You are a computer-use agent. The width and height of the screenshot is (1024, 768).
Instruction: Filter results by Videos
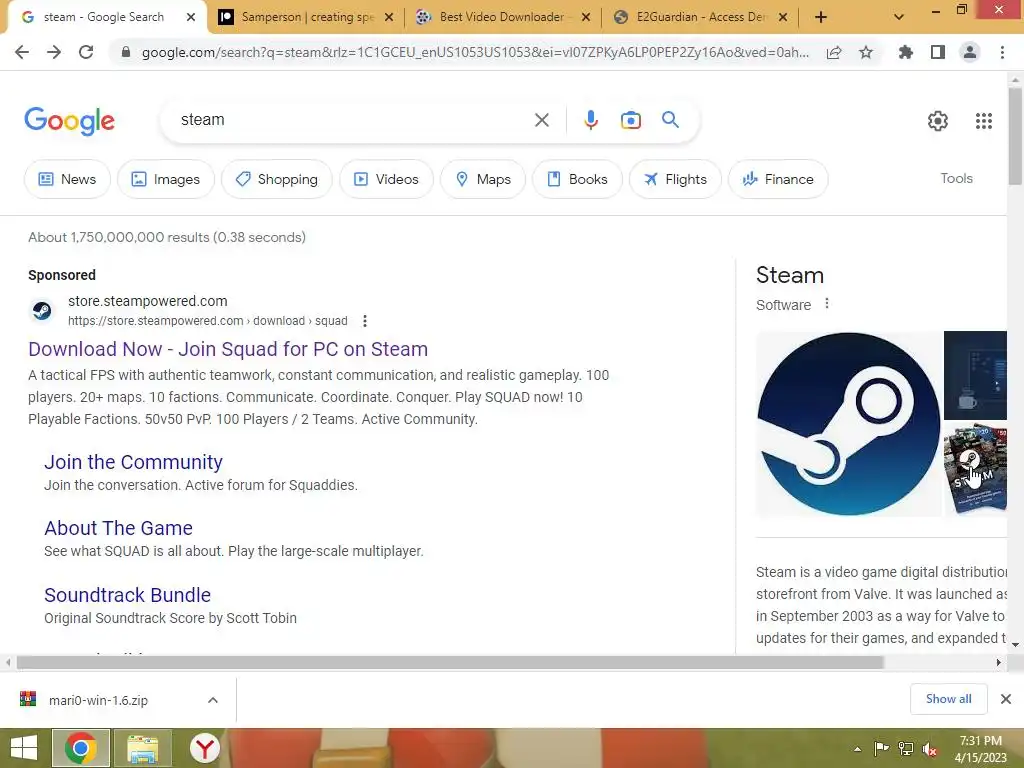386,179
